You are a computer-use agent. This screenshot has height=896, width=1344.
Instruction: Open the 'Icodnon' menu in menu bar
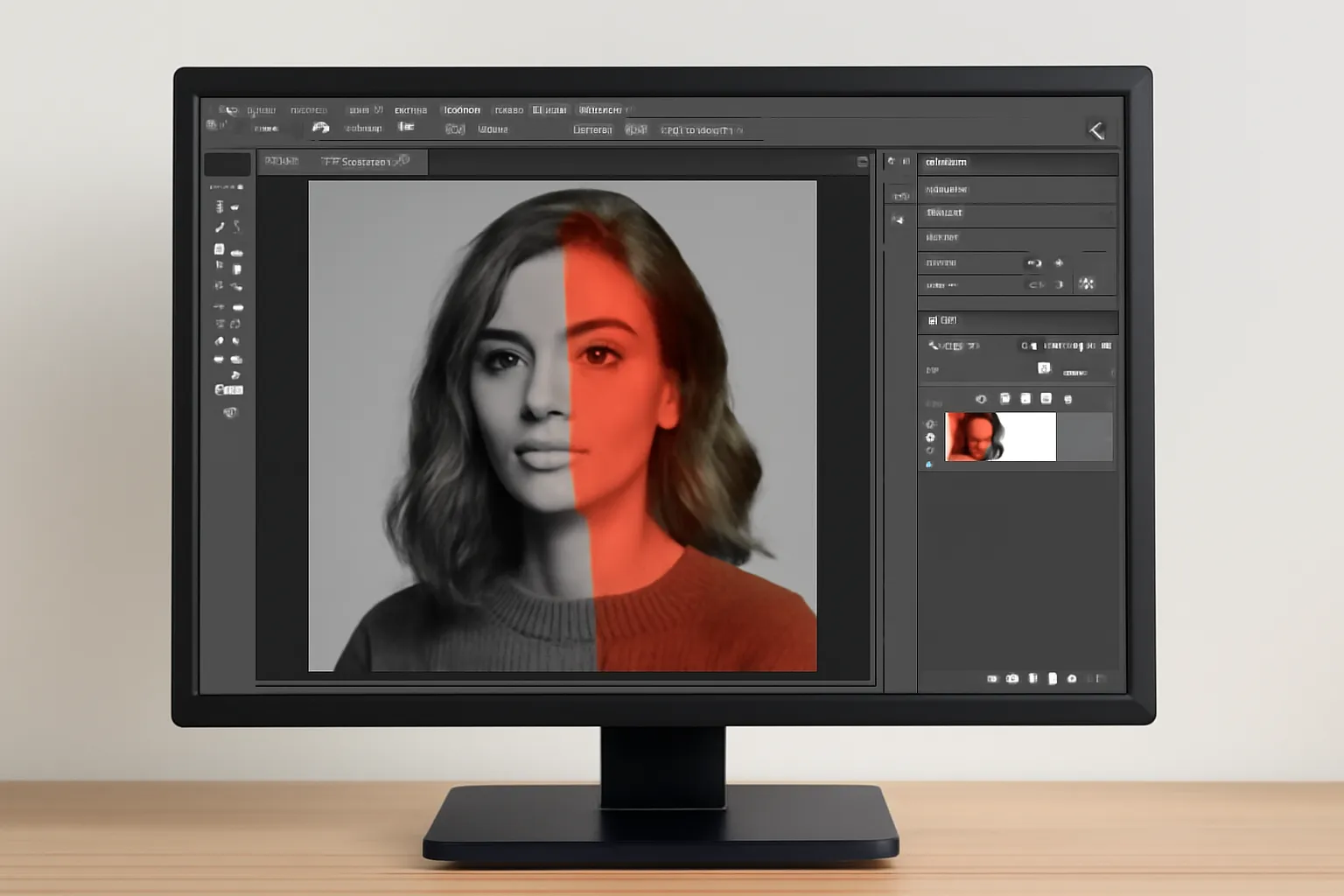(x=462, y=110)
